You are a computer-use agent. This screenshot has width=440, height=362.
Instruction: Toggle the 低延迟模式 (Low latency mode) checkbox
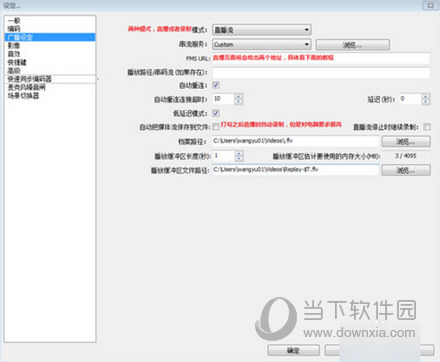tap(216, 113)
